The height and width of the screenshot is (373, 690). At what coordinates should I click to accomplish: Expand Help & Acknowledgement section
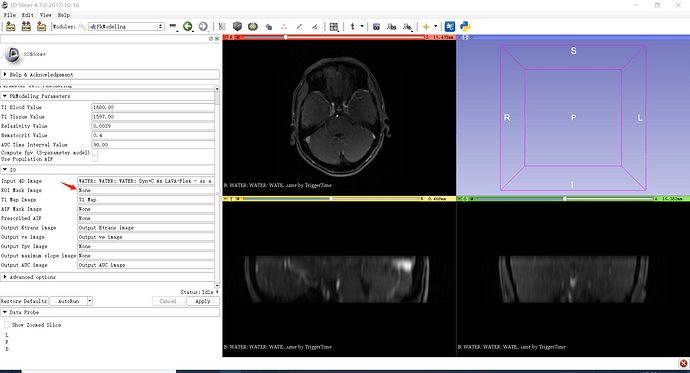(x=110, y=75)
